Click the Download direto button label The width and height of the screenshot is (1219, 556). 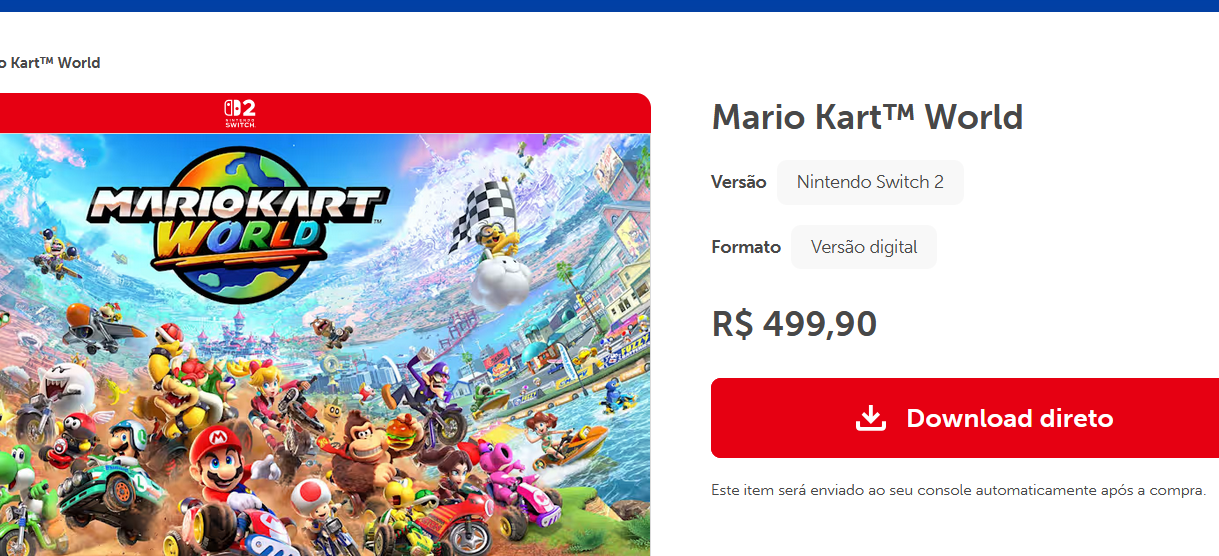tap(1010, 418)
